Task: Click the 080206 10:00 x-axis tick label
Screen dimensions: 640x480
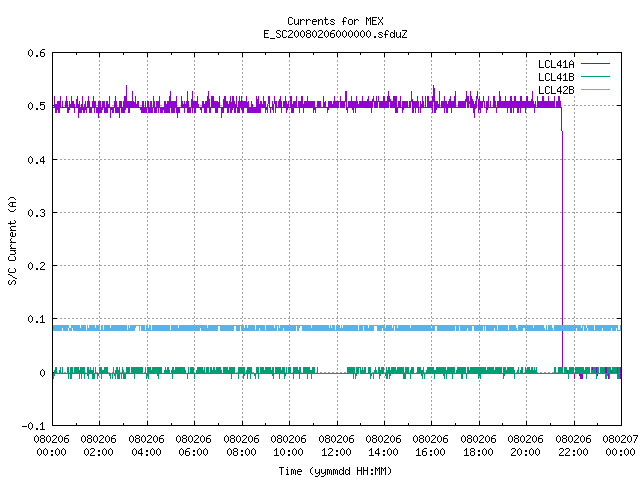Action: click(288, 446)
